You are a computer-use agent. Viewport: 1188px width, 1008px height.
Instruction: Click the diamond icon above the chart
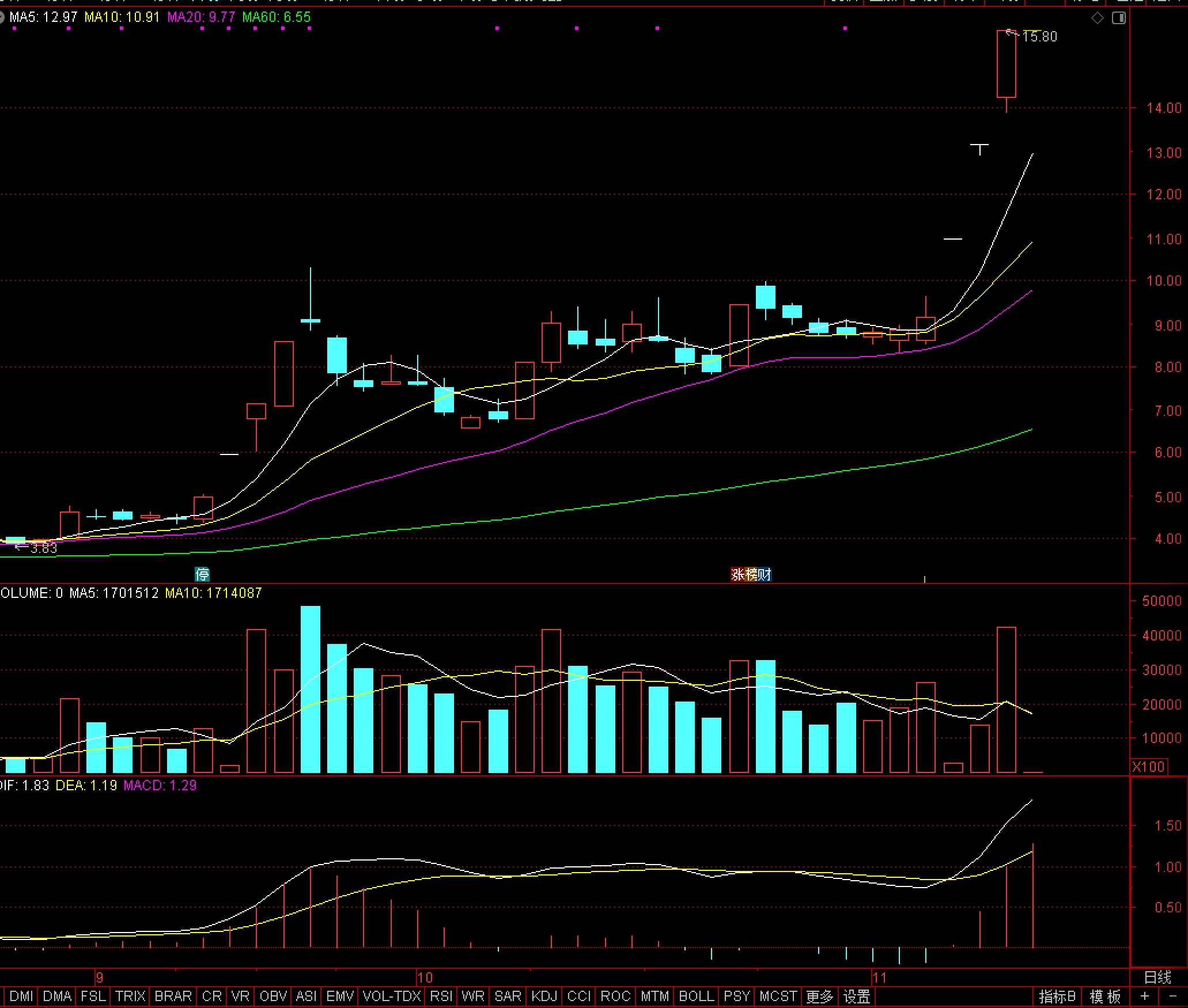[1097, 18]
